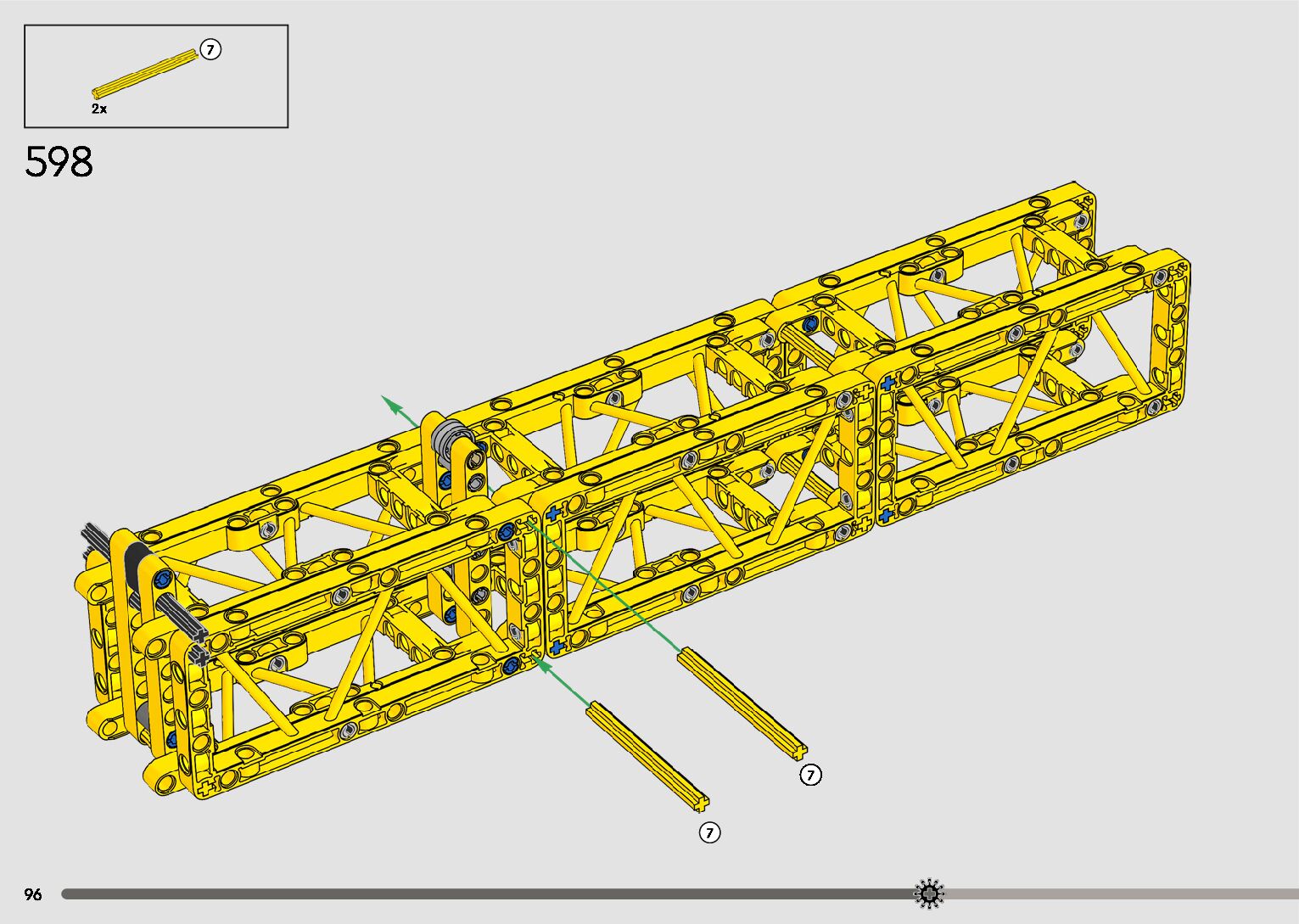Click the circled 7 below the right loose axle
Screen dimensions: 1299x924
pyautogui.click(x=811, y=775)
